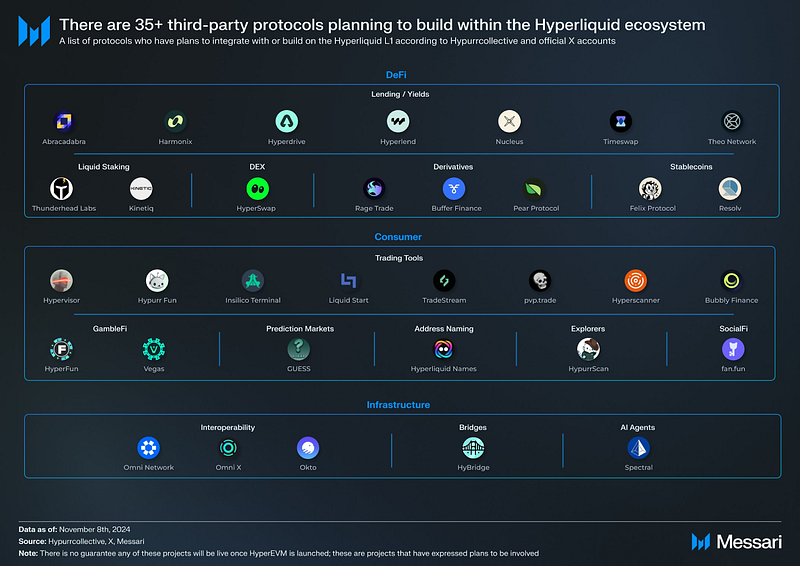This screenshot has height=566, width=800.
Task: Click the DeFi section heading
Action: click(x=396, y=75)
